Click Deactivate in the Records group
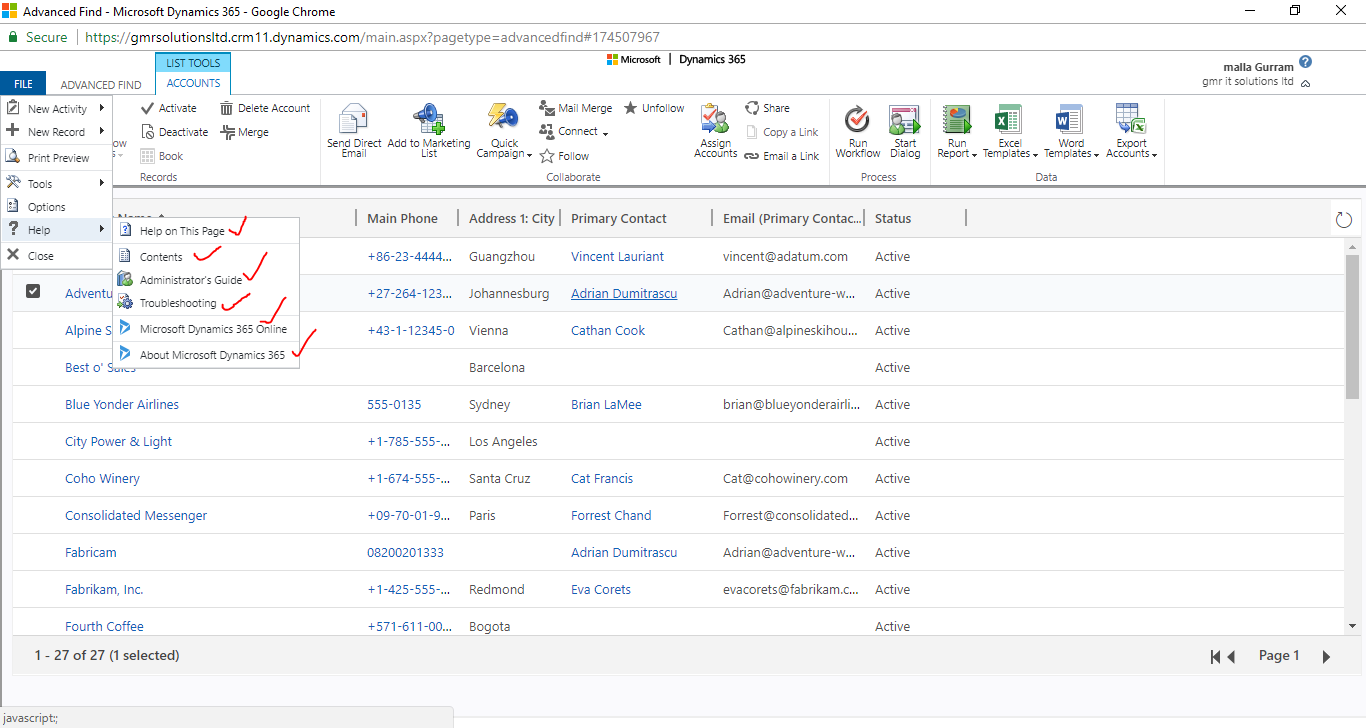 tap(174, 132)
